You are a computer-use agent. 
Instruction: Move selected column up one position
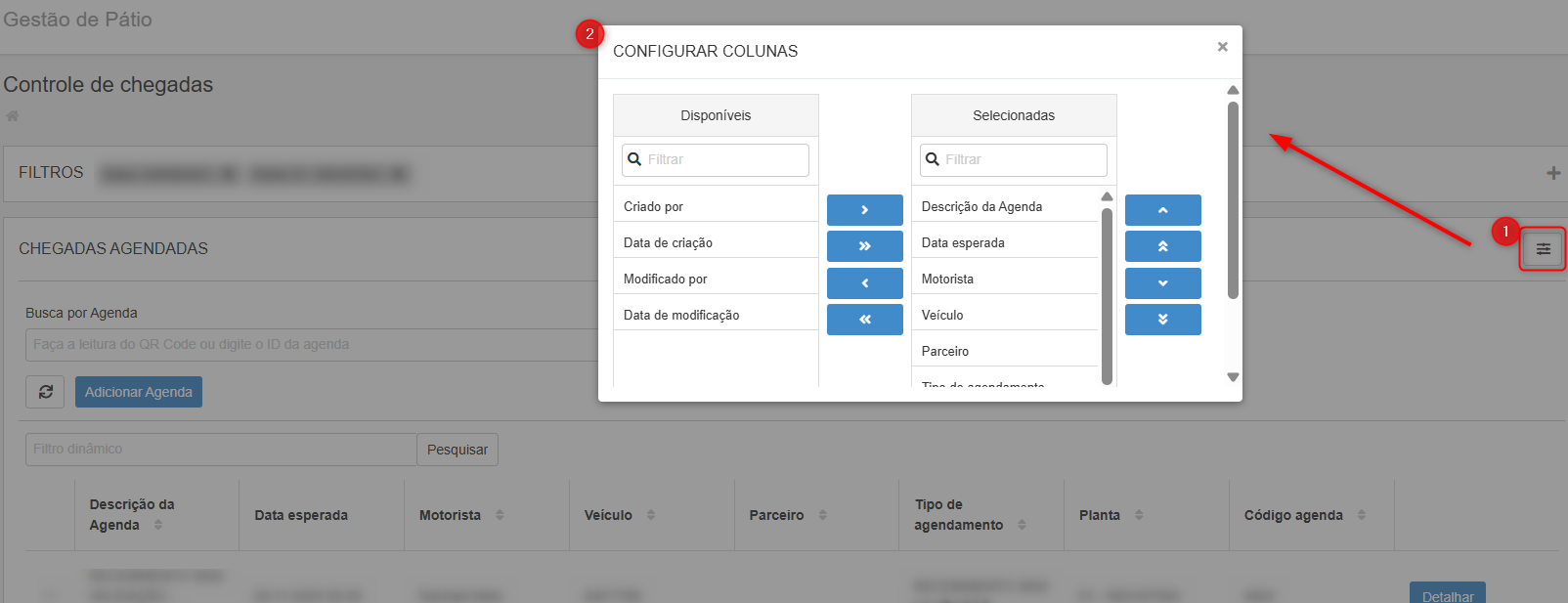[1162, 210]
